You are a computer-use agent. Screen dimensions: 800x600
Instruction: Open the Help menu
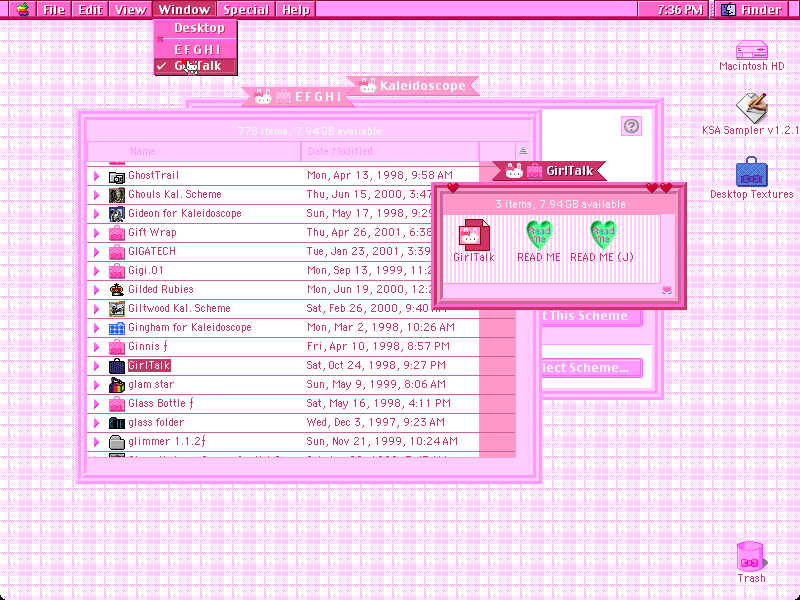pos(296,9)
